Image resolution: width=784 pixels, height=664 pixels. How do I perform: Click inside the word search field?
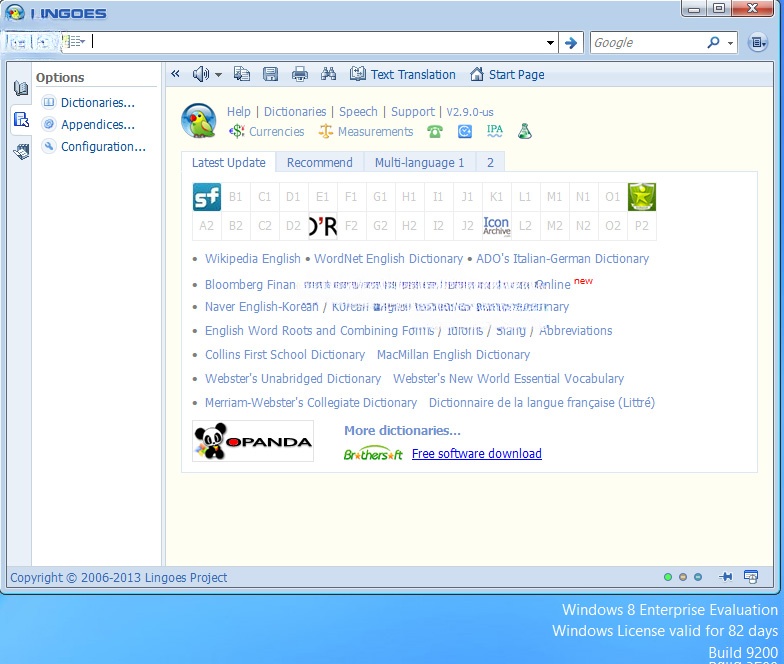[318, 42]
